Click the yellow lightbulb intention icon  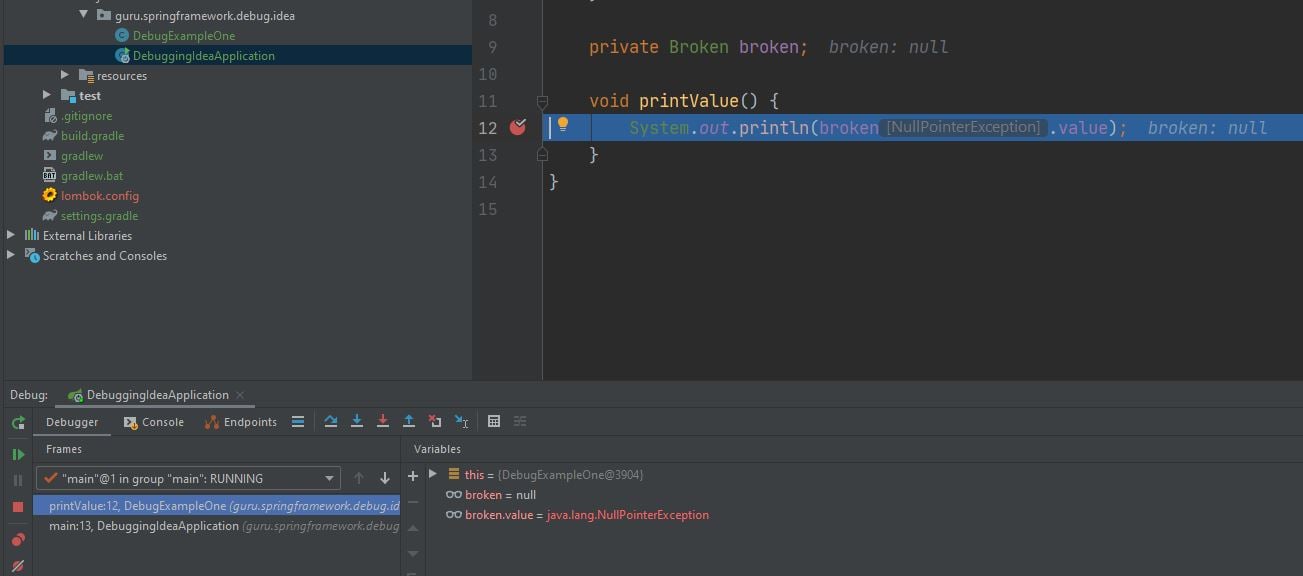pos(563,125)
